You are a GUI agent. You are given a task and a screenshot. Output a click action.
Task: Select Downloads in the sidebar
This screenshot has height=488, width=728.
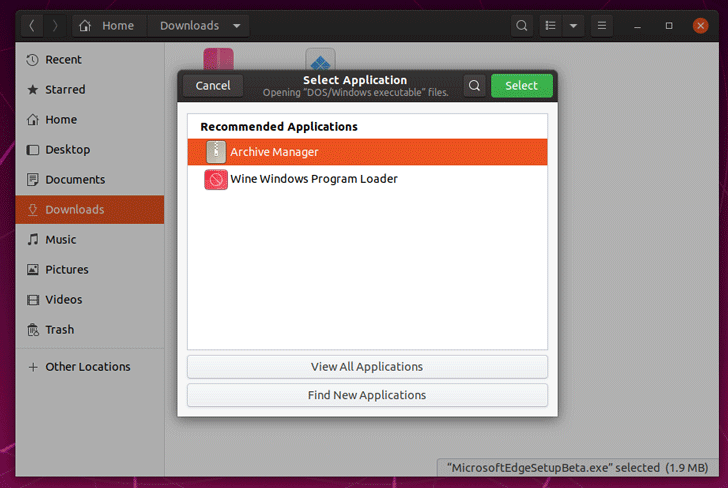(x=90, y=209)
